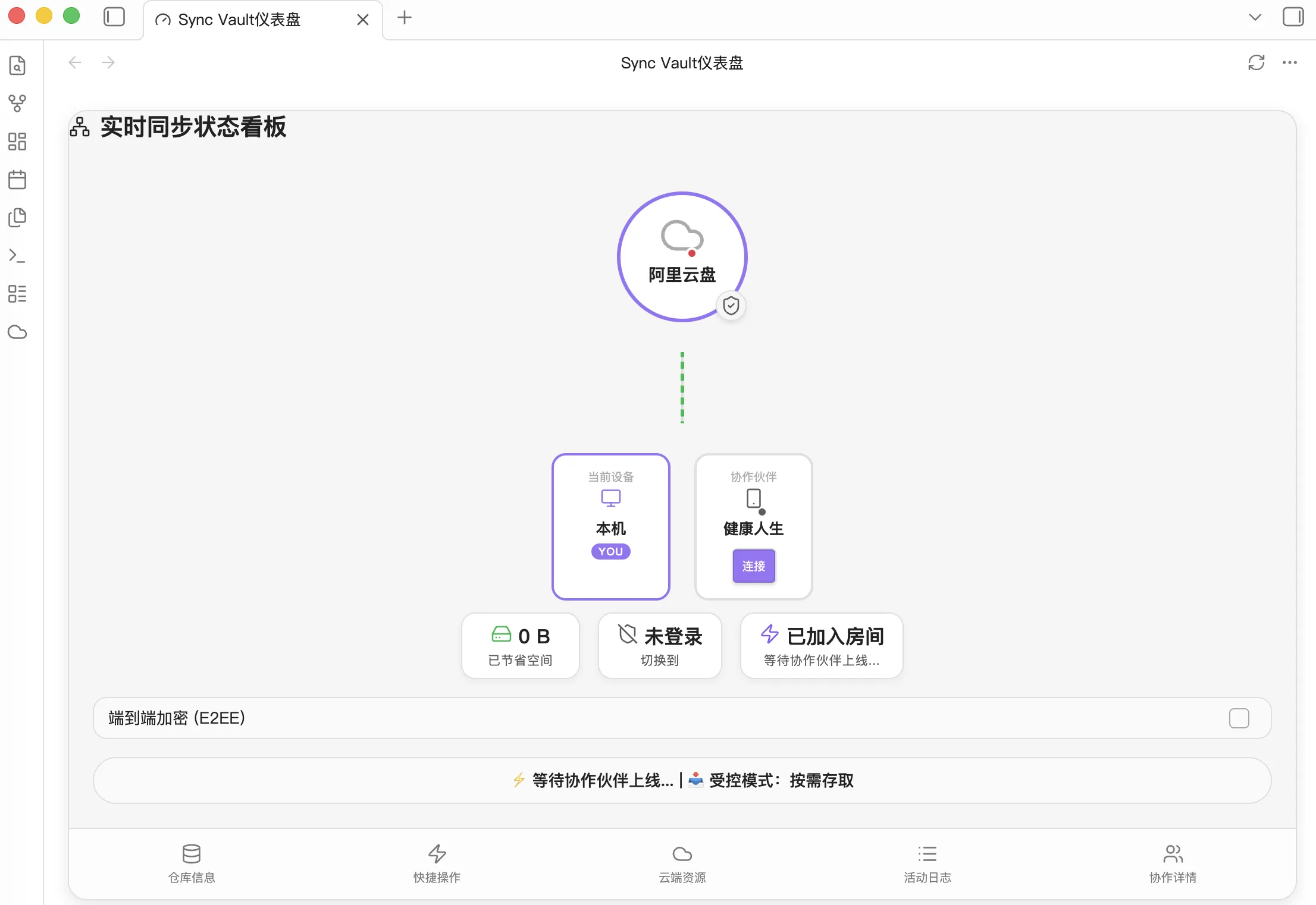Click the Sync Vault仪表盘 page title
The width and height of the screenshot is (1316, 905).
[x=682, y=63]
